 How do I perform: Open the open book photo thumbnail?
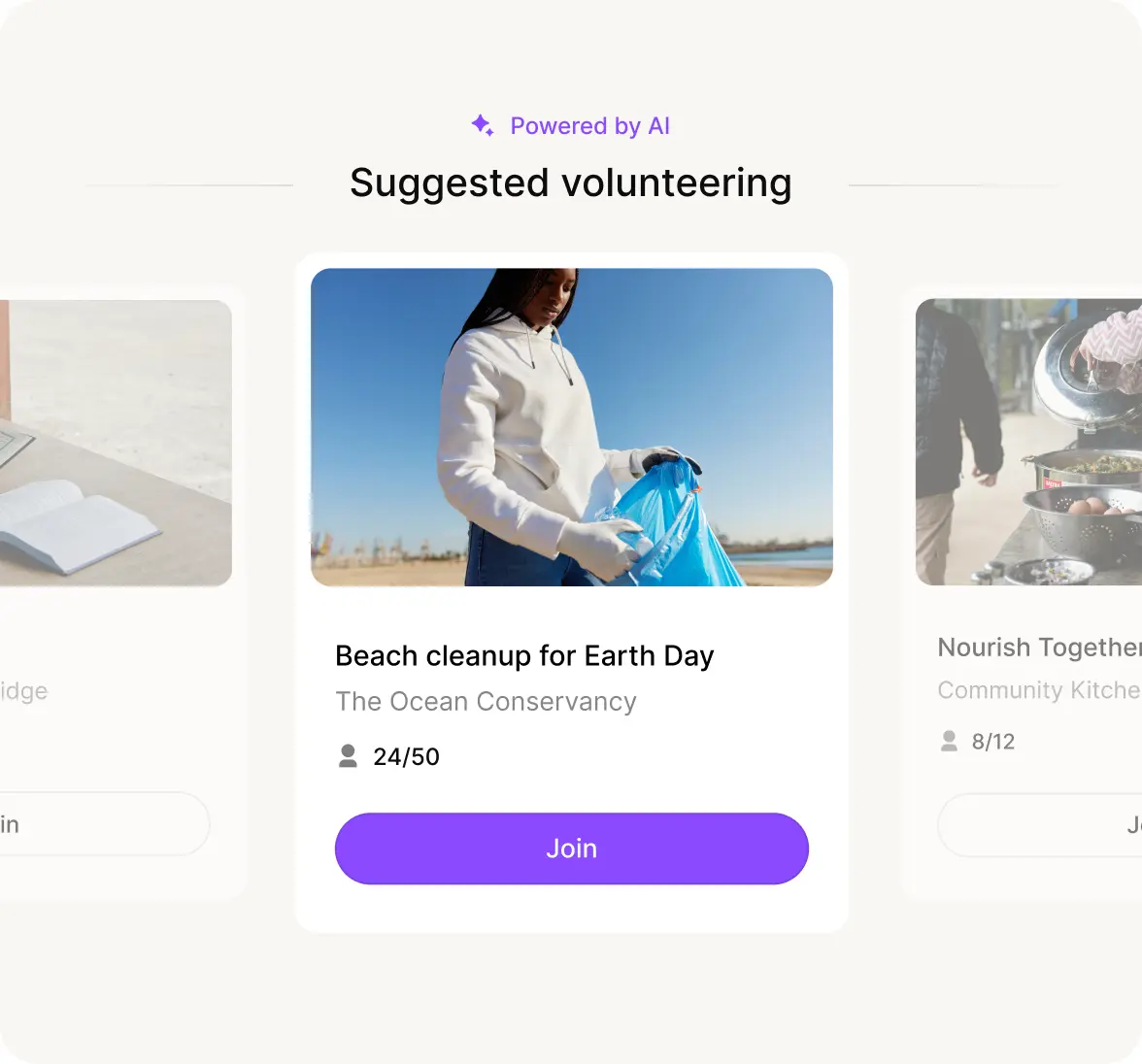(116, 444)
